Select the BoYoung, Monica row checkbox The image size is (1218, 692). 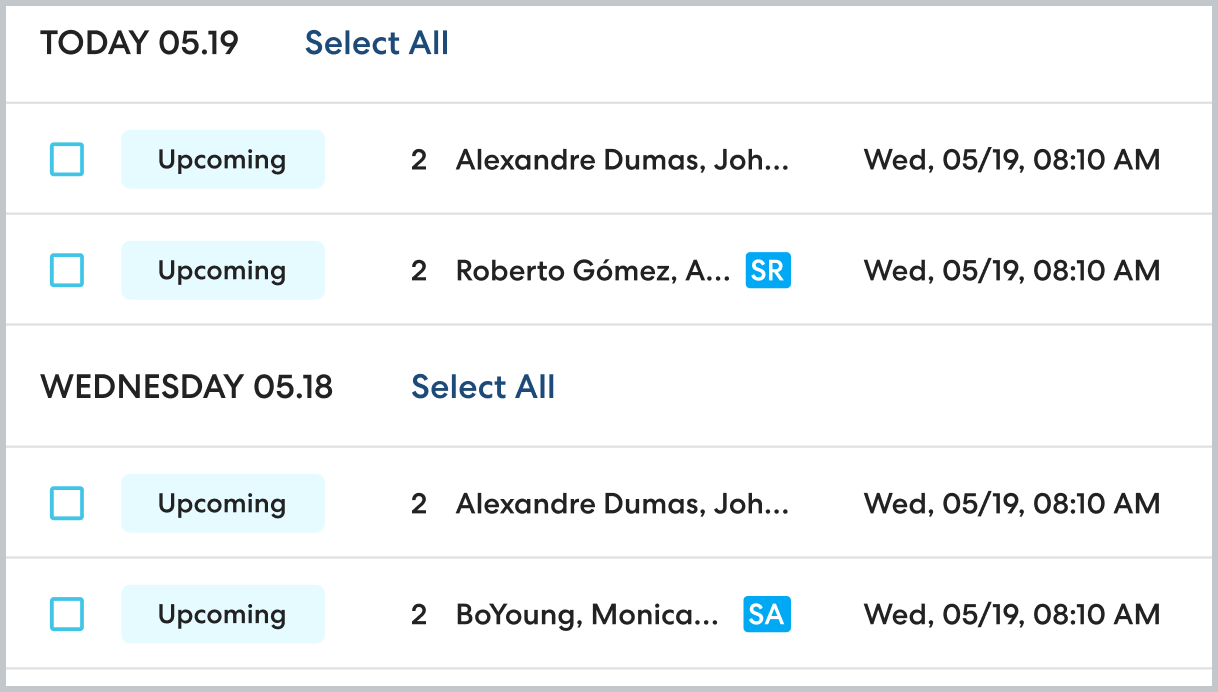point(67,614)
